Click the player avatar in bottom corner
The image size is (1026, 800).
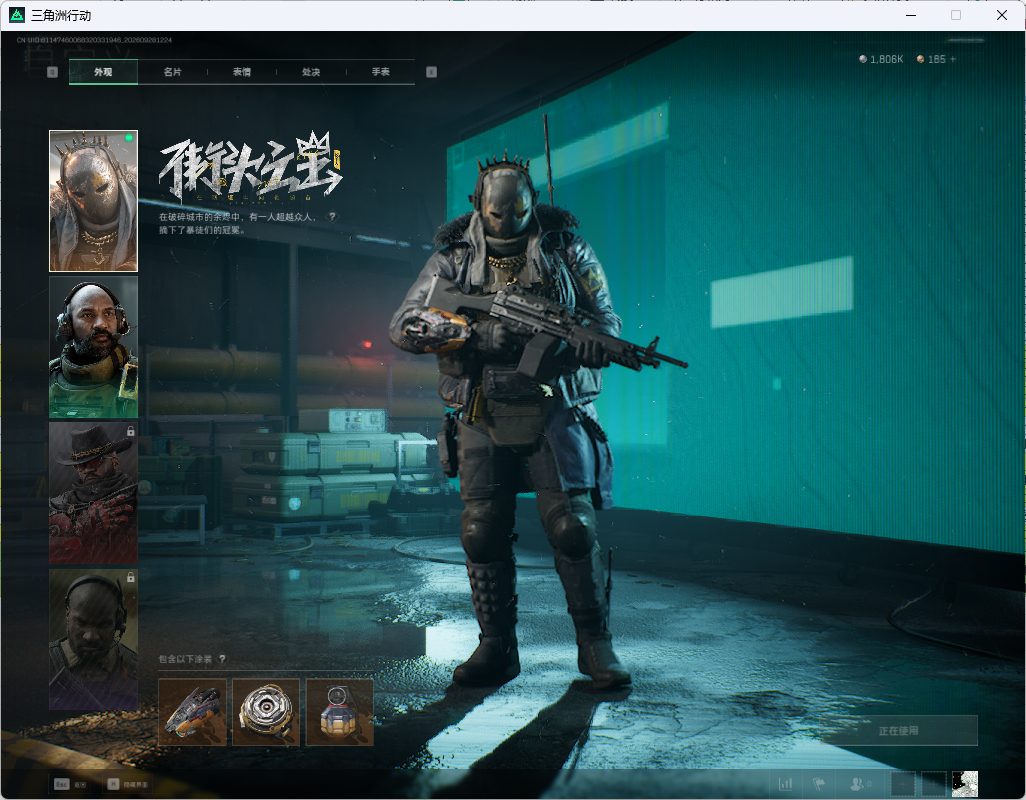964,784
